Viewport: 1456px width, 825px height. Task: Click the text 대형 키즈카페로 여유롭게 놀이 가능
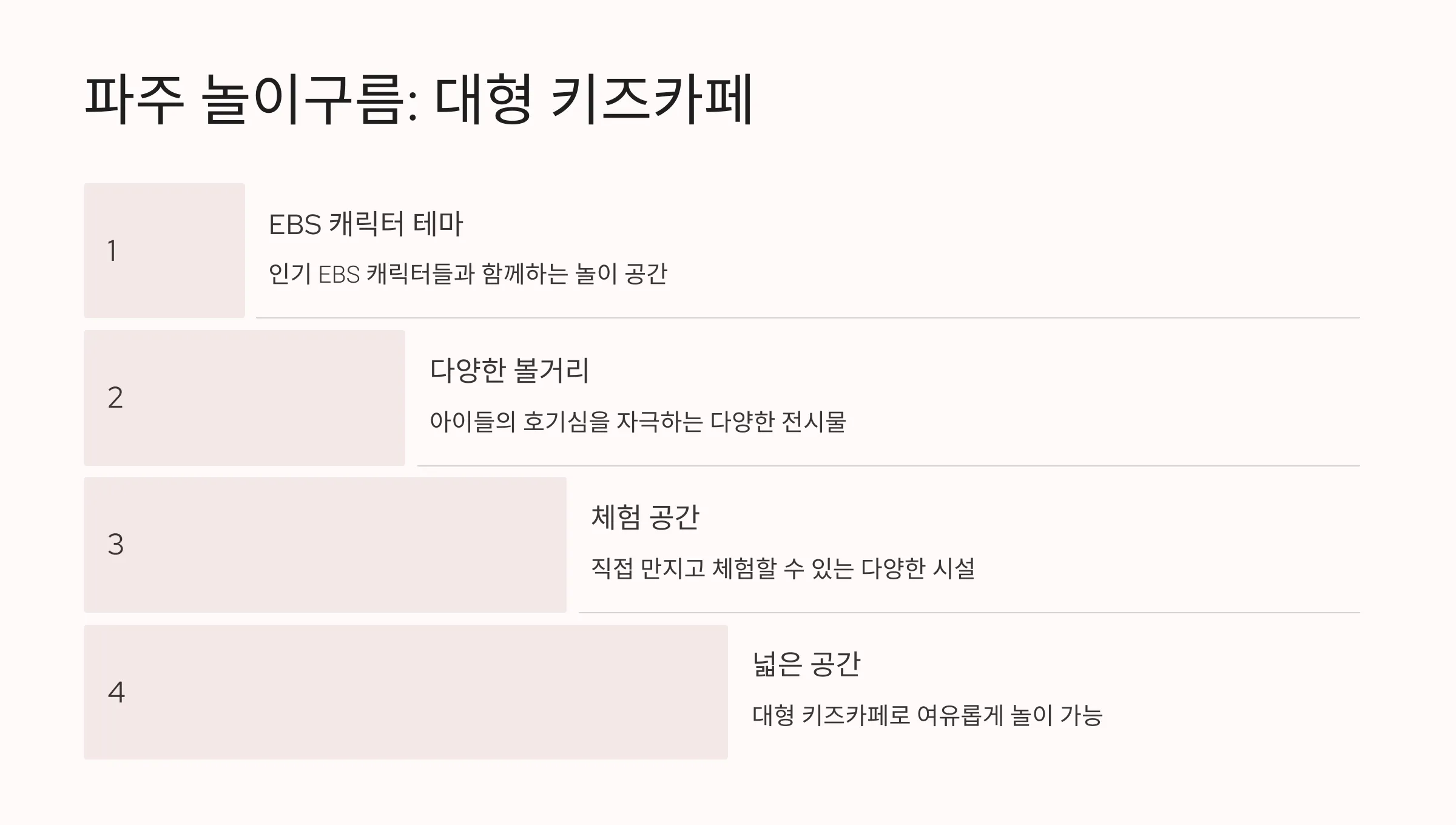928,715
